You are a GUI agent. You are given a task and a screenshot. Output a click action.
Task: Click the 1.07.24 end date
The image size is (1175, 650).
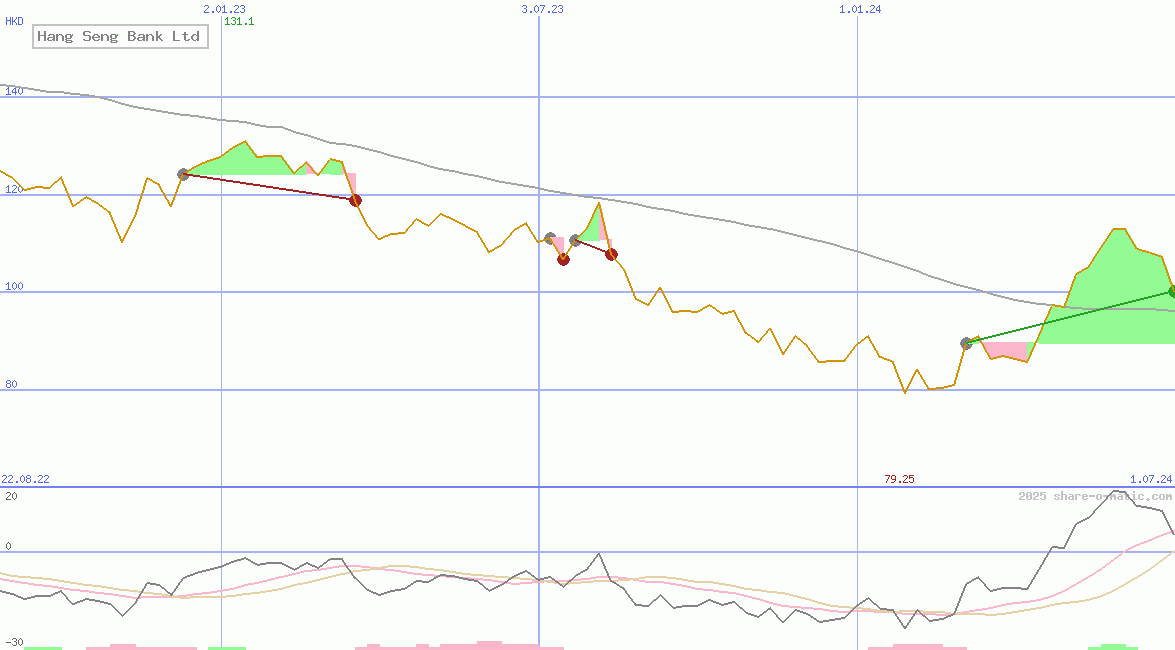pyautogui.click(x=1151, y=479)
